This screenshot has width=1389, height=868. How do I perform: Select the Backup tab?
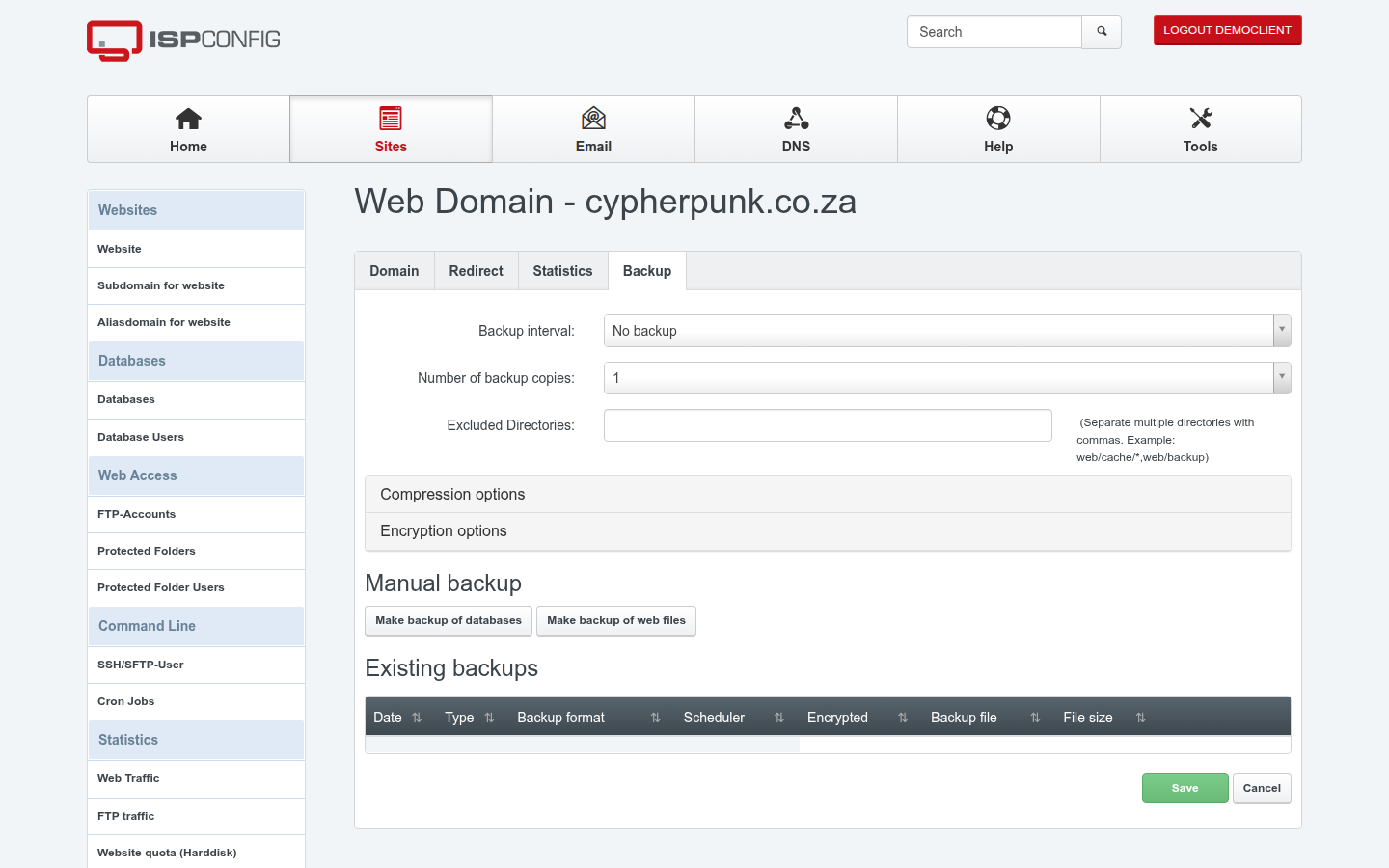point(647,271)
